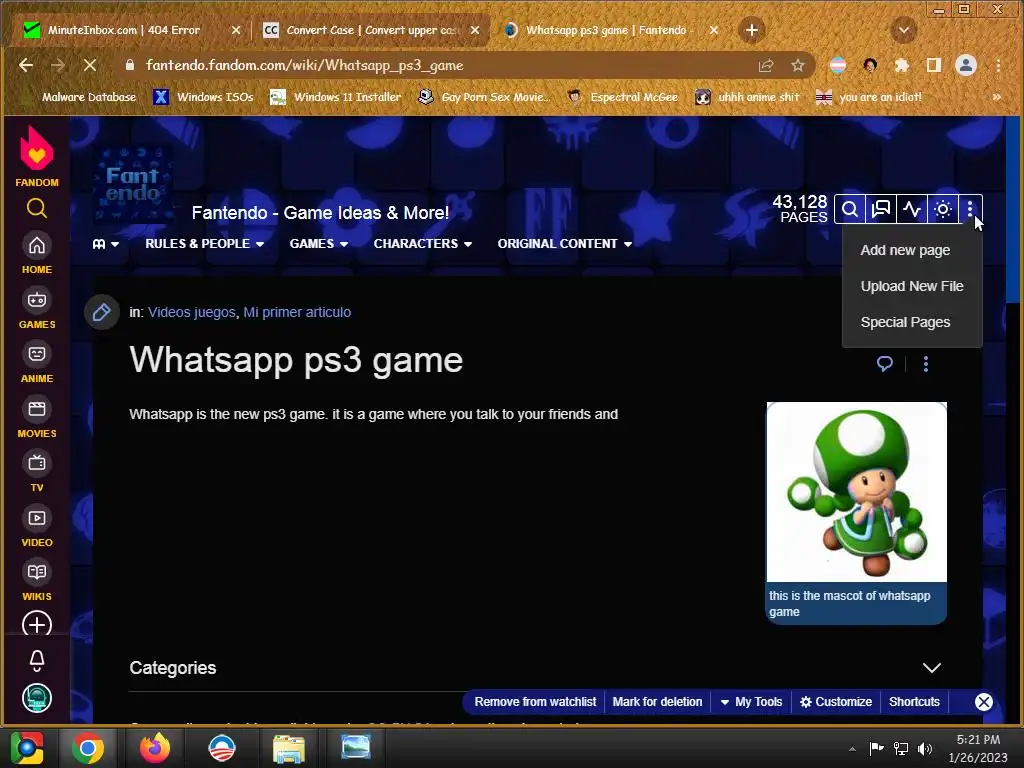
Task: Open the Mi primer articulo category link
Action: (x=297, y=312)
